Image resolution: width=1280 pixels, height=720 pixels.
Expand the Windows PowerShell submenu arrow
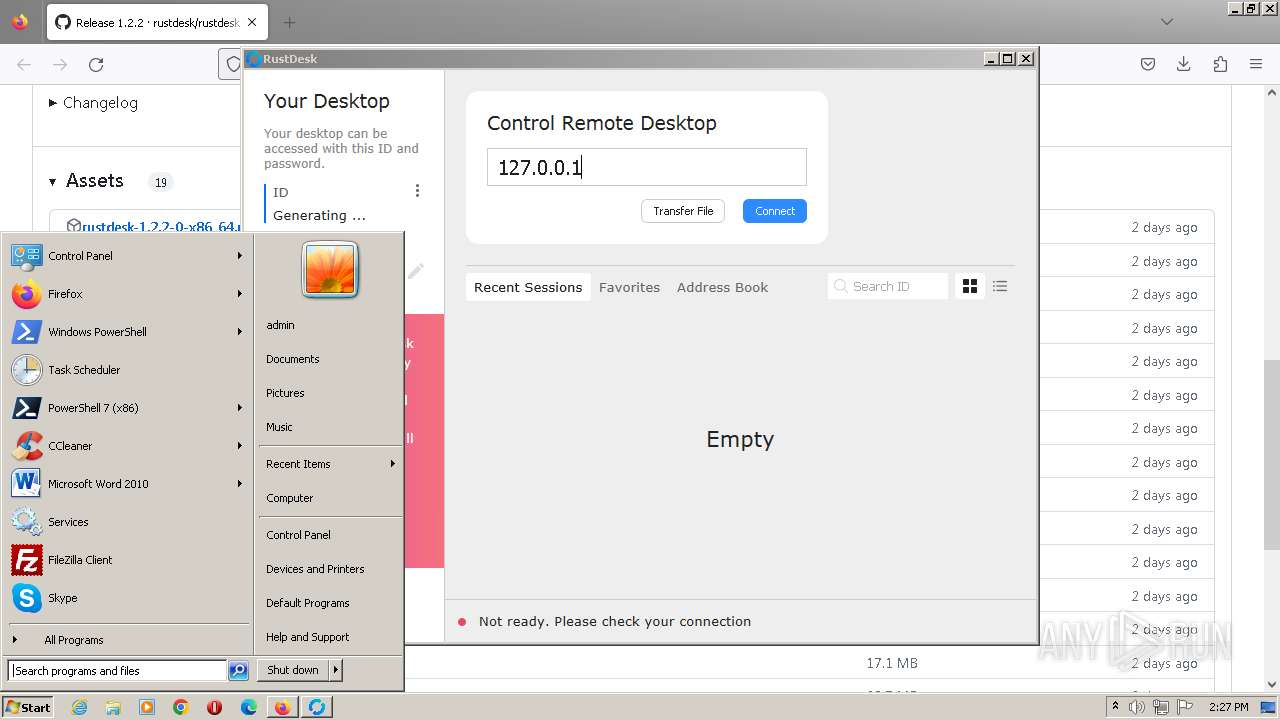[240, 332]
